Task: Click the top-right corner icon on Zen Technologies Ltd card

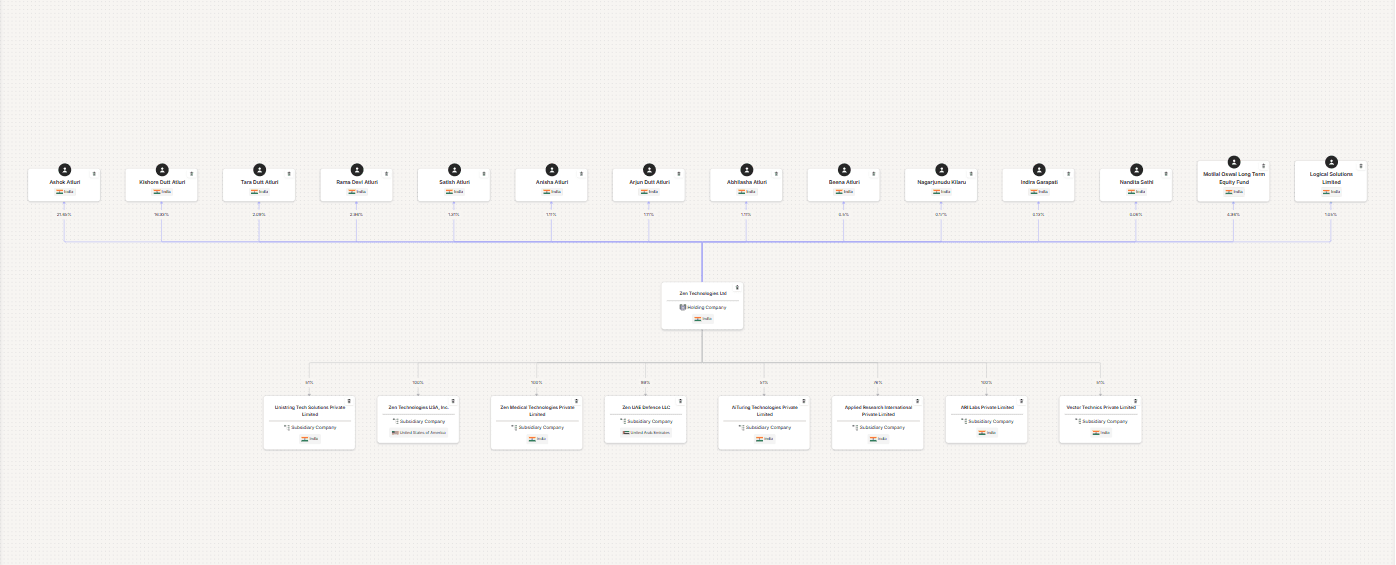Action: (x=737, y=287)
